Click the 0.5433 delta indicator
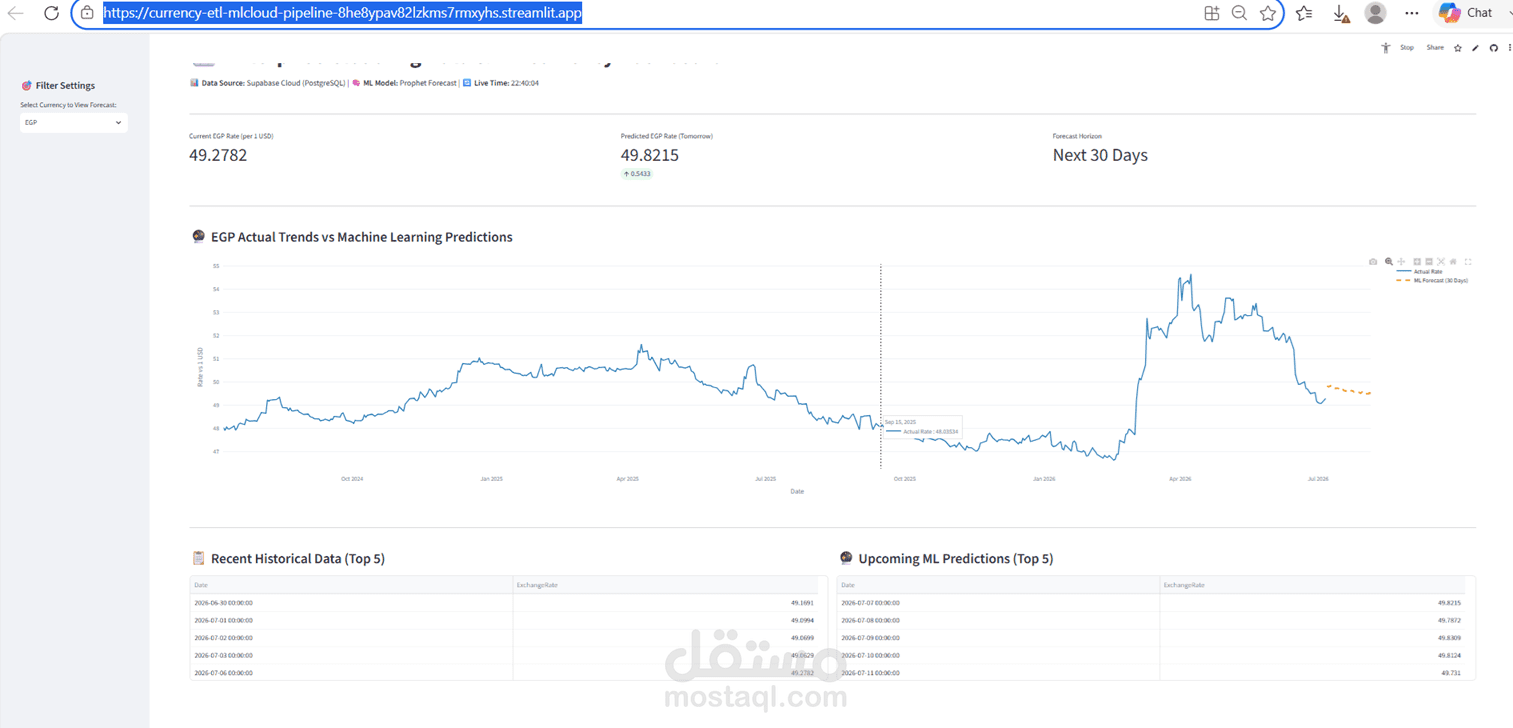The image size is (1513, 728). (636, 174)
